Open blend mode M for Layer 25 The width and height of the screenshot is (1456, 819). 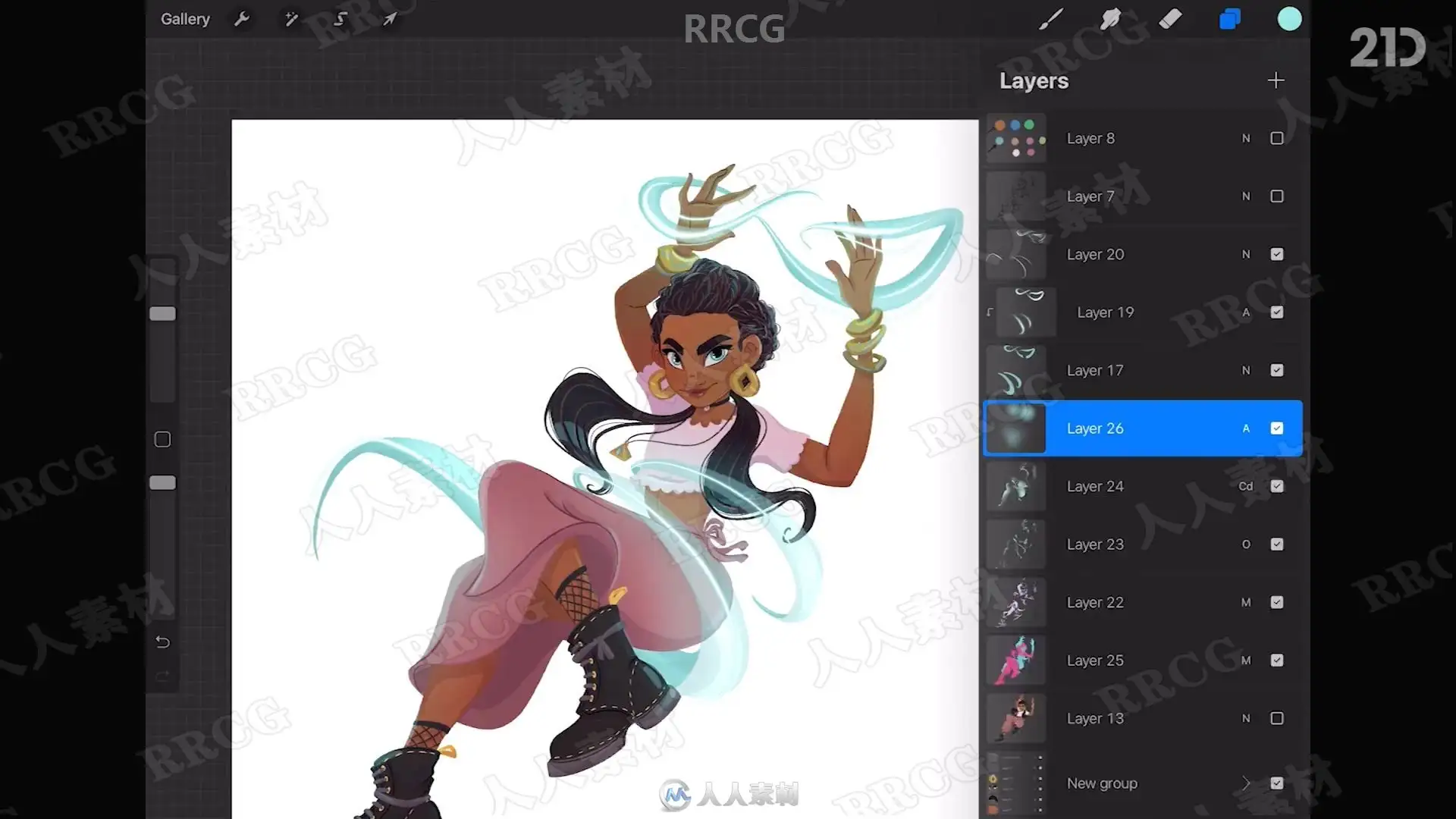click(1246, 661)
